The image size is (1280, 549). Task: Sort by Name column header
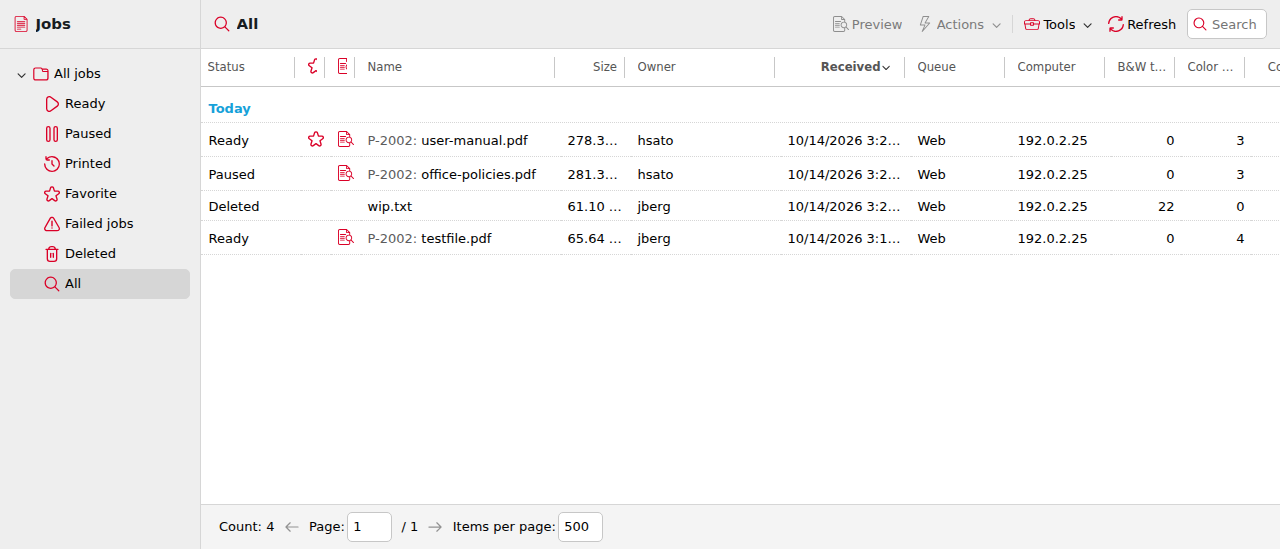pos(385,67)
